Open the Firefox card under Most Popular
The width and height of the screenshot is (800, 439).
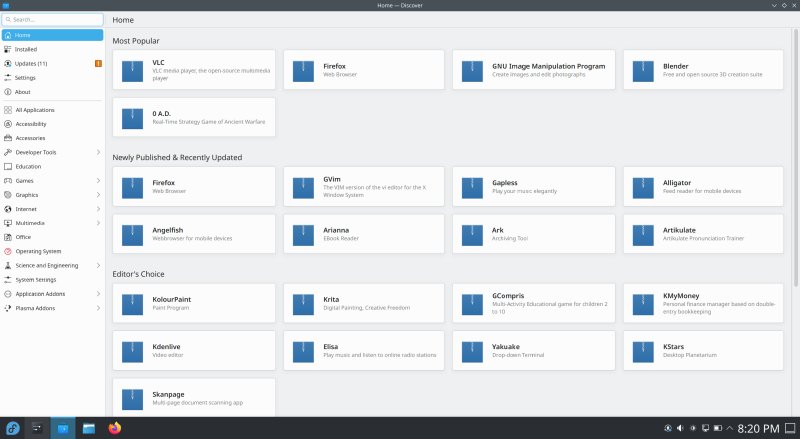364,70
